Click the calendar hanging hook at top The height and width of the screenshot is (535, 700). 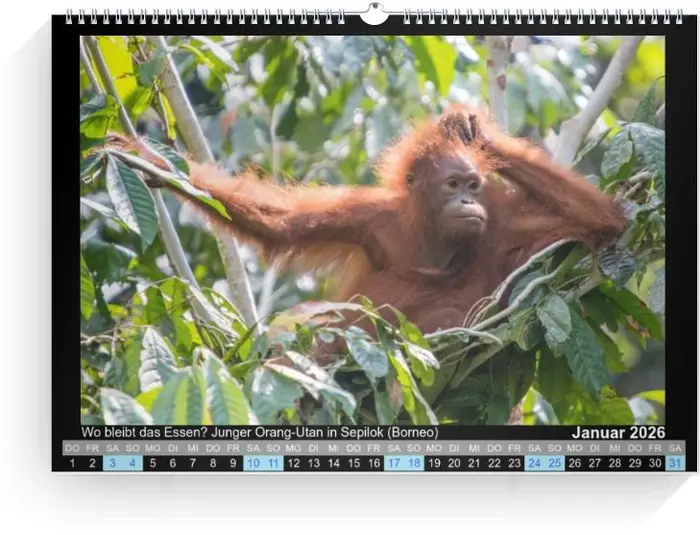(x=374, y=13)
